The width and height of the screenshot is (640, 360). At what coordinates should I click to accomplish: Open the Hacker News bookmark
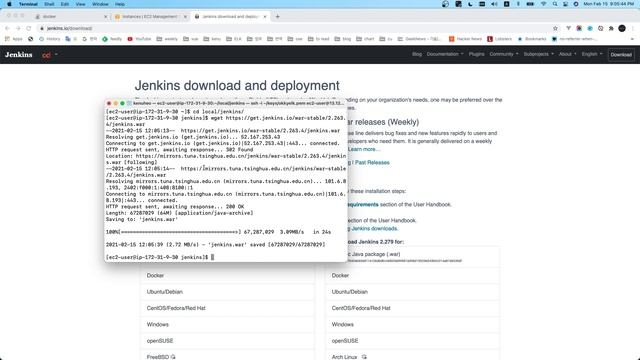pyautogui.click(x=465, y=39)
